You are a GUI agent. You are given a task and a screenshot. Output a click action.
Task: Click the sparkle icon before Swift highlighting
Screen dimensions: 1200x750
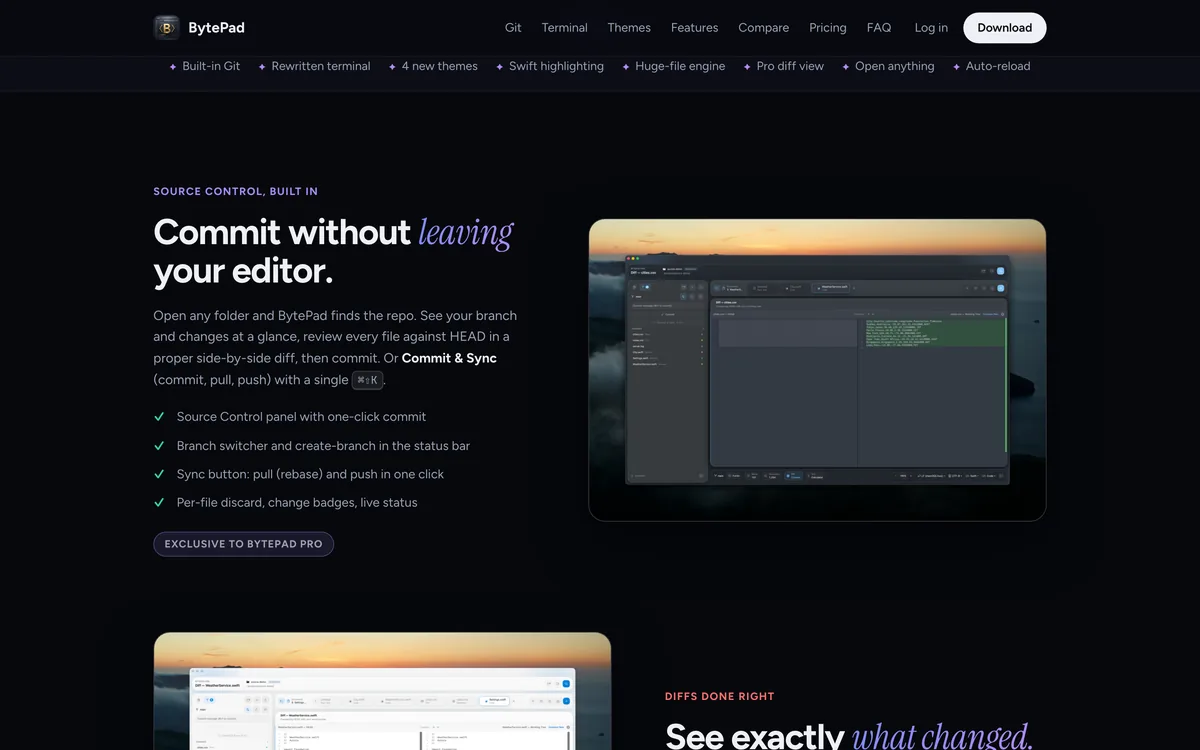(499, 67)
